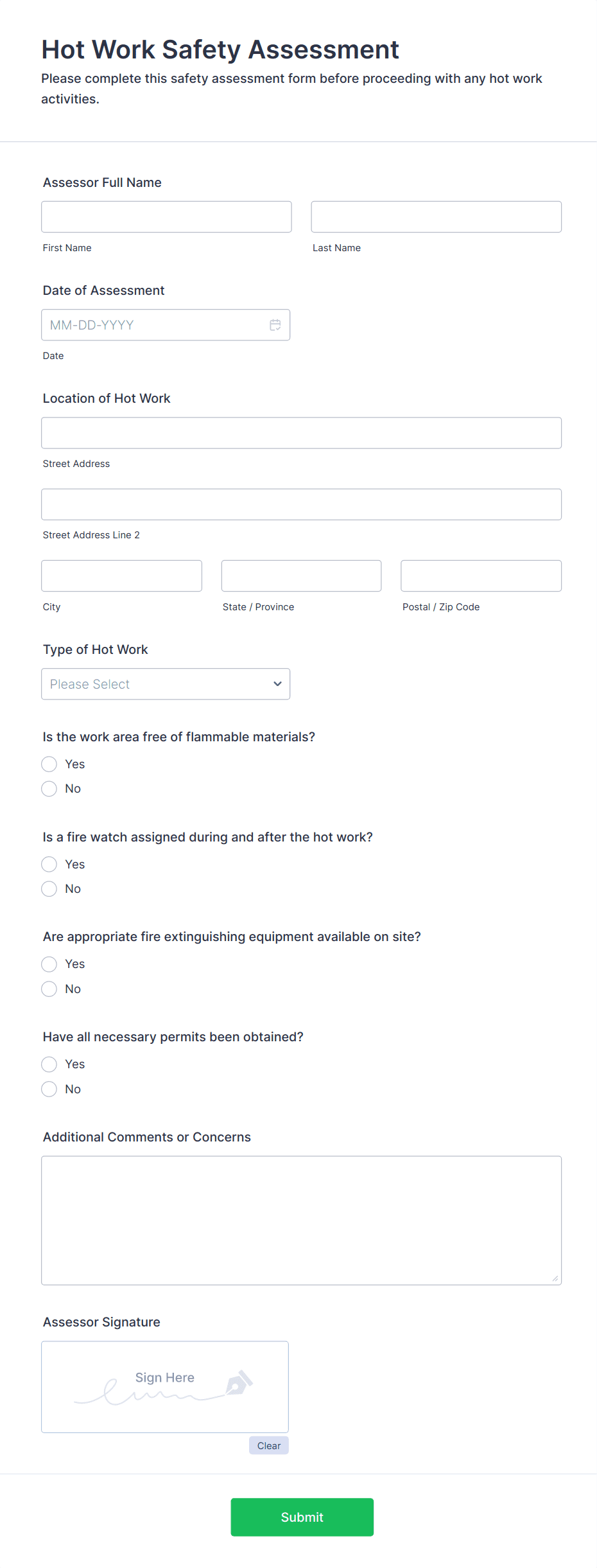Click the Last Name input

tap(436, 216)
